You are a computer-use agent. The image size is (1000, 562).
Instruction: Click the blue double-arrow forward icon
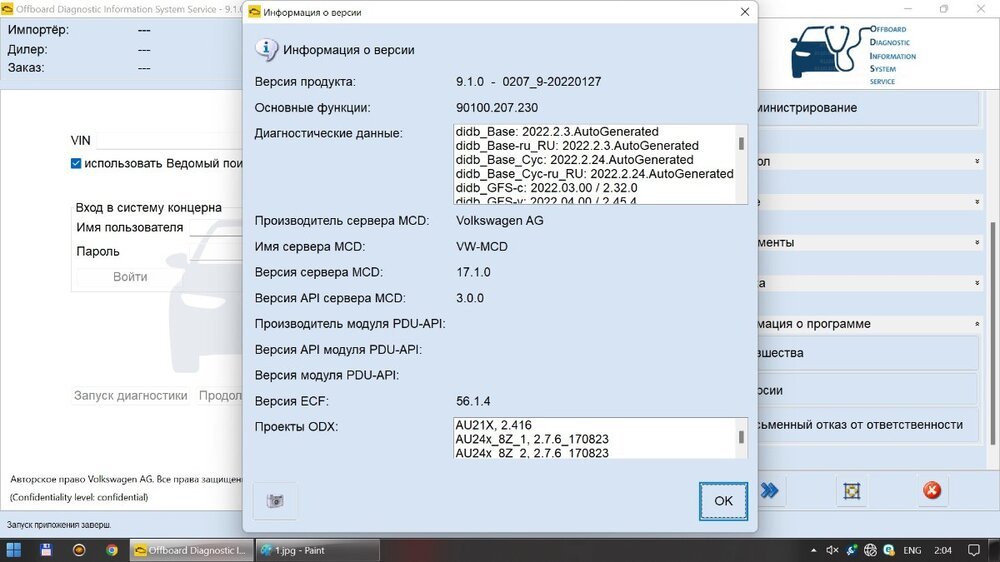769,490
